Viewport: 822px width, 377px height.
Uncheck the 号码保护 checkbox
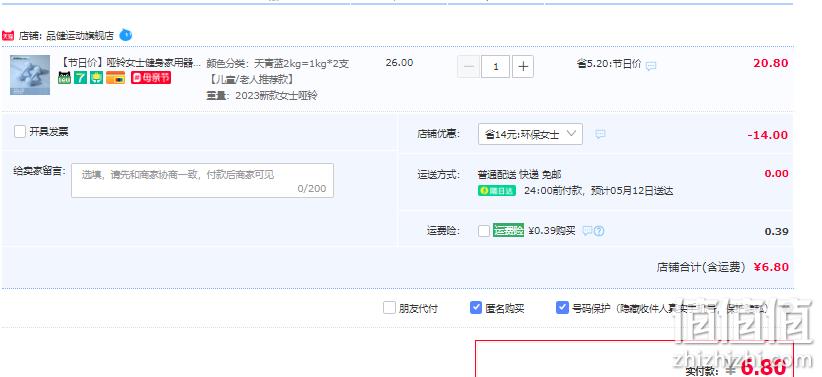[562, 308]
